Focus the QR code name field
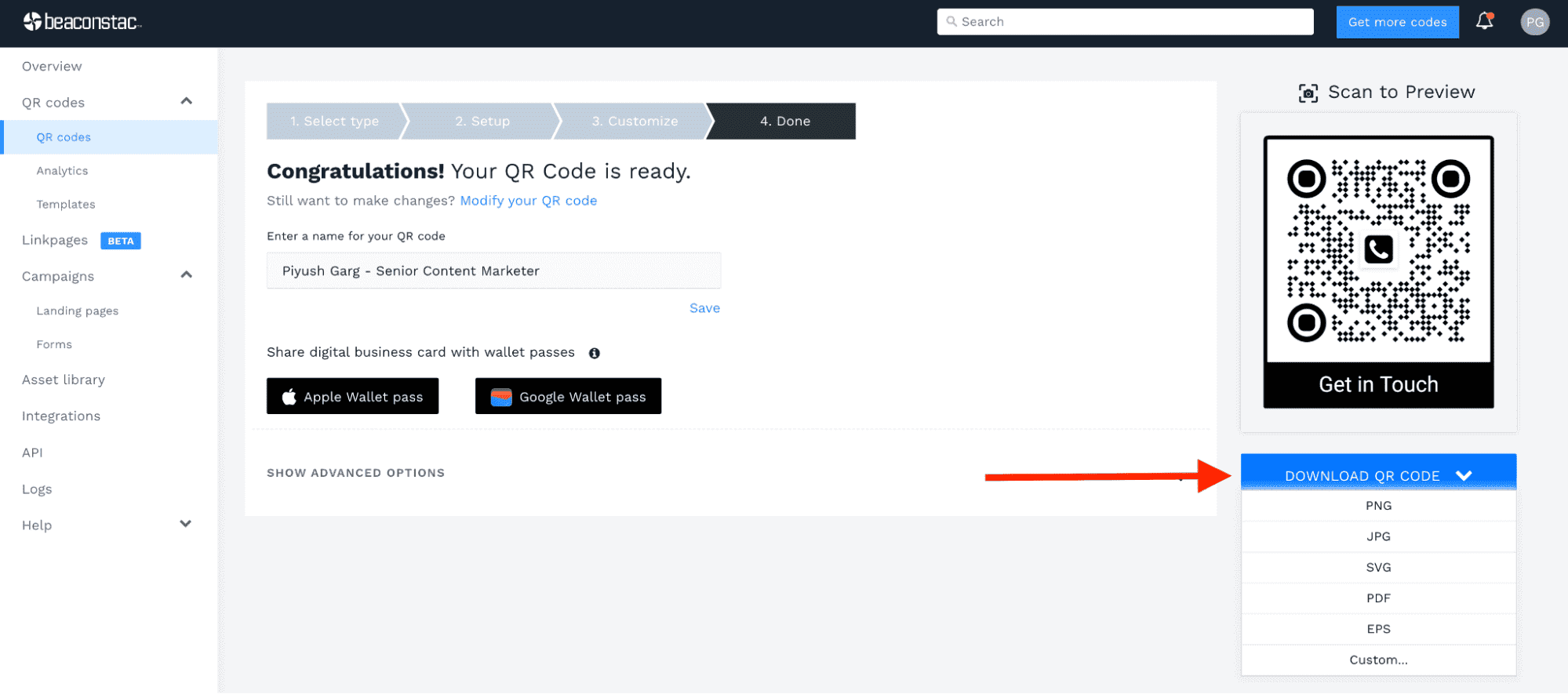 click(493, 271)
